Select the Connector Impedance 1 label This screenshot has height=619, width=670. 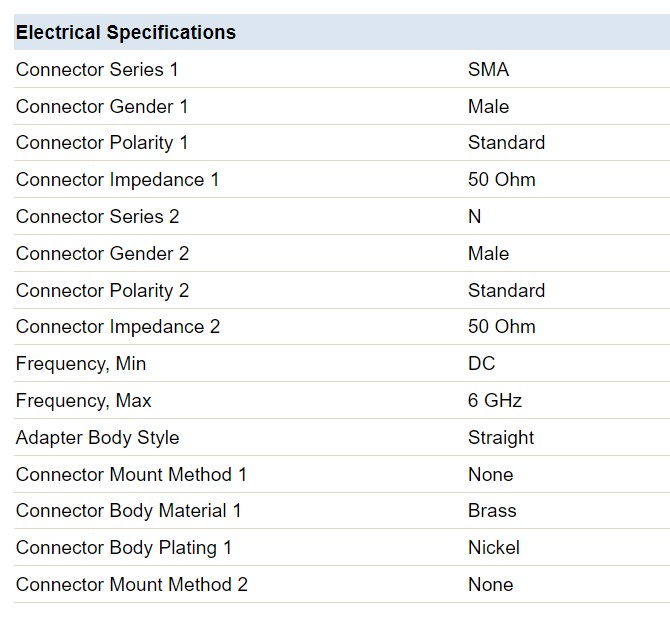(x=118, y=180)
